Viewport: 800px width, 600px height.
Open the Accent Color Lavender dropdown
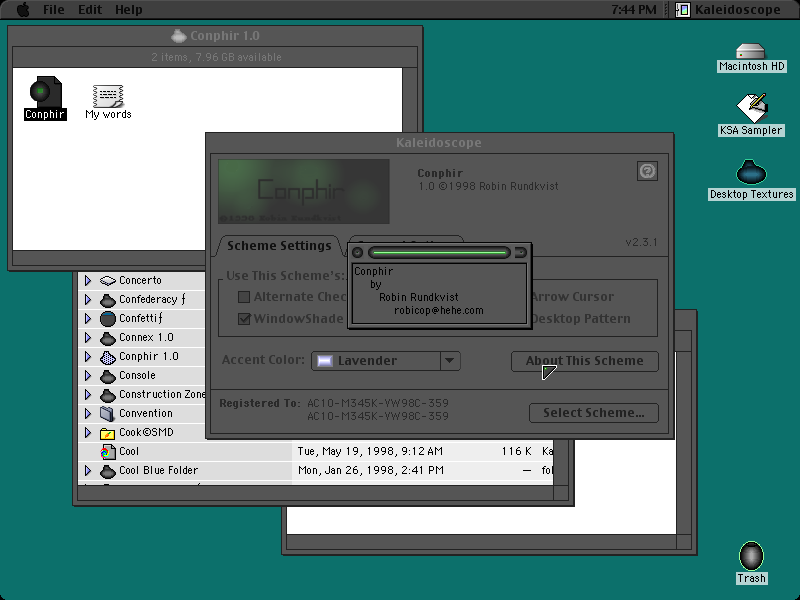coord(386,361)
